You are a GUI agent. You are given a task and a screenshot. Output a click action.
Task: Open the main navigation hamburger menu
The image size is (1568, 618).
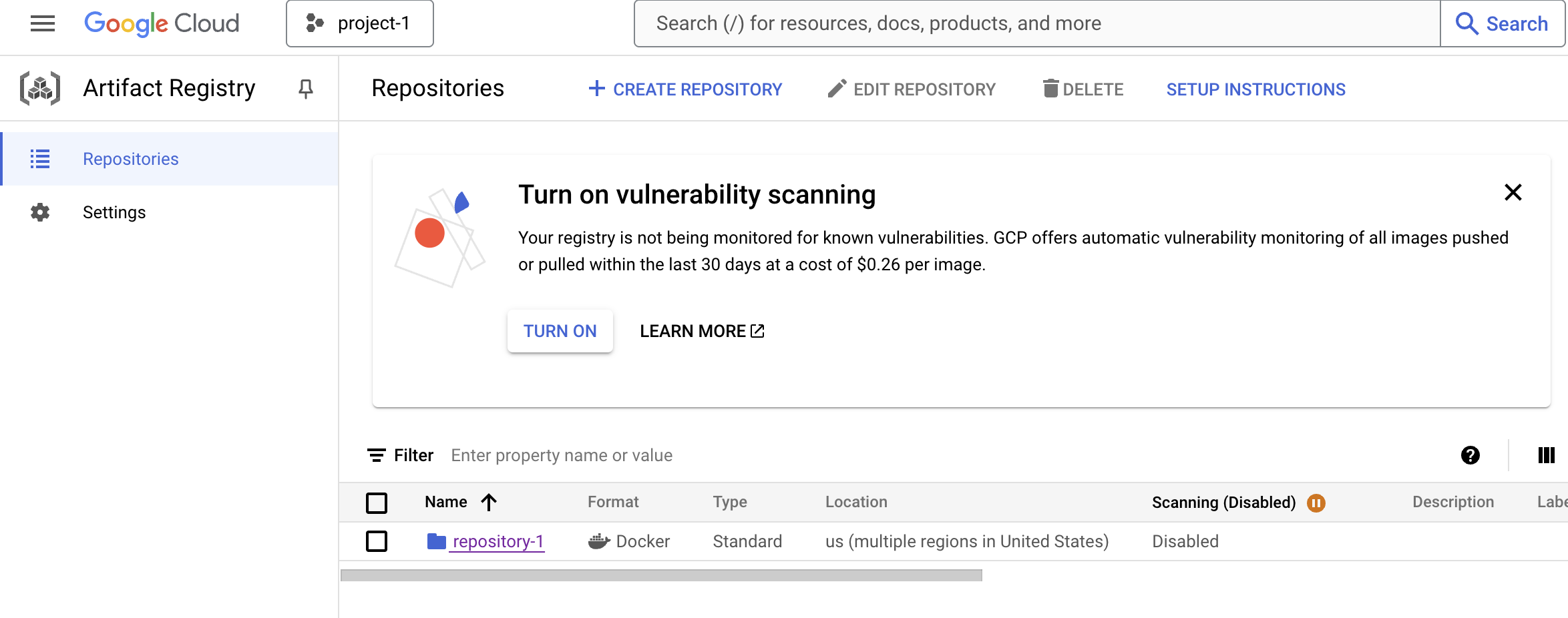click(x=43, y=24)
